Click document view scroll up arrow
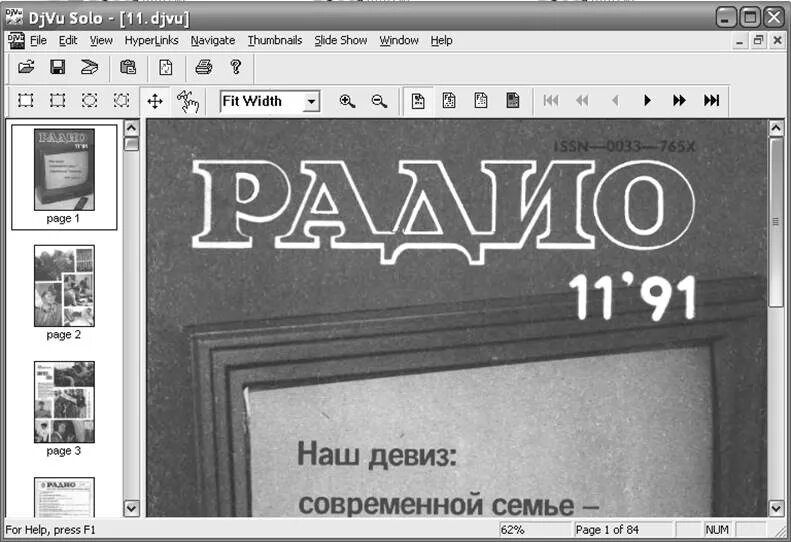 point(776,128)
